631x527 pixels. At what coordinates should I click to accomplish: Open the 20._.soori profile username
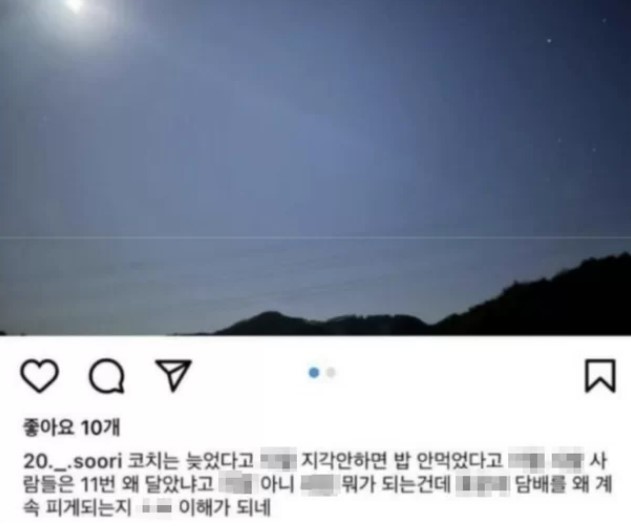click(72, 461)
